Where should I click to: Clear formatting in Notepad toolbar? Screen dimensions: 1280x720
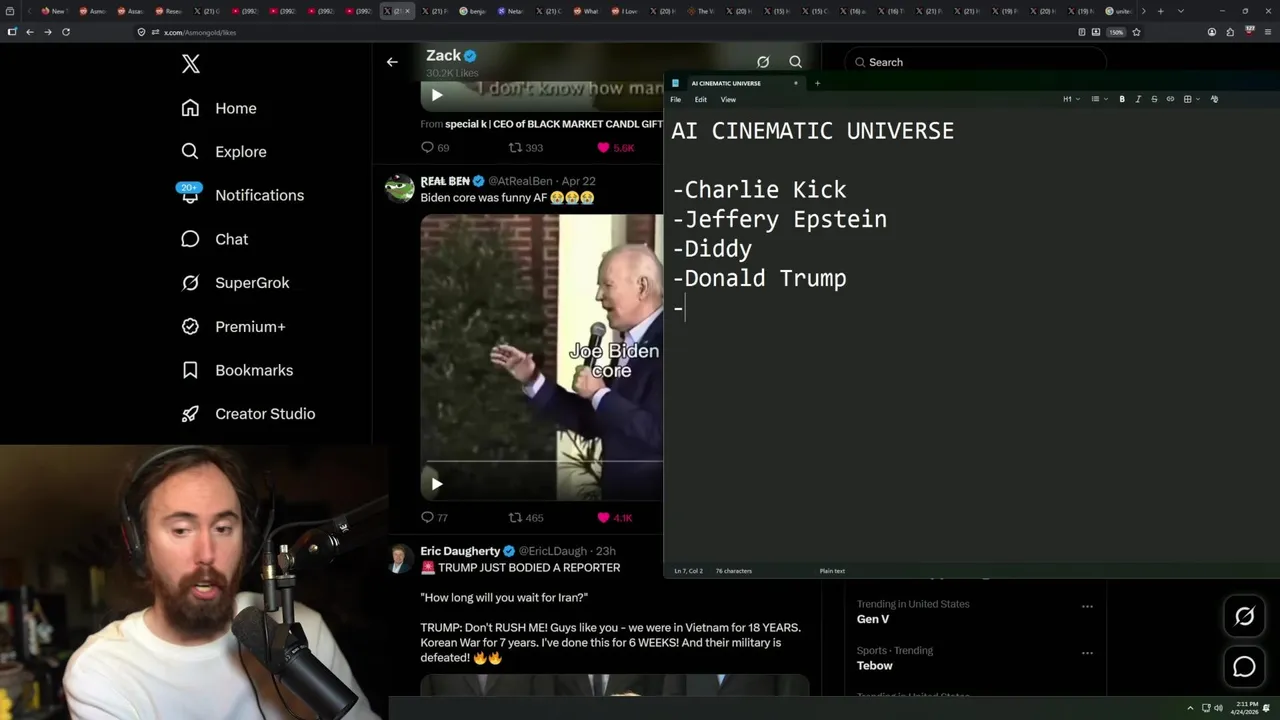coord(1214,99)
